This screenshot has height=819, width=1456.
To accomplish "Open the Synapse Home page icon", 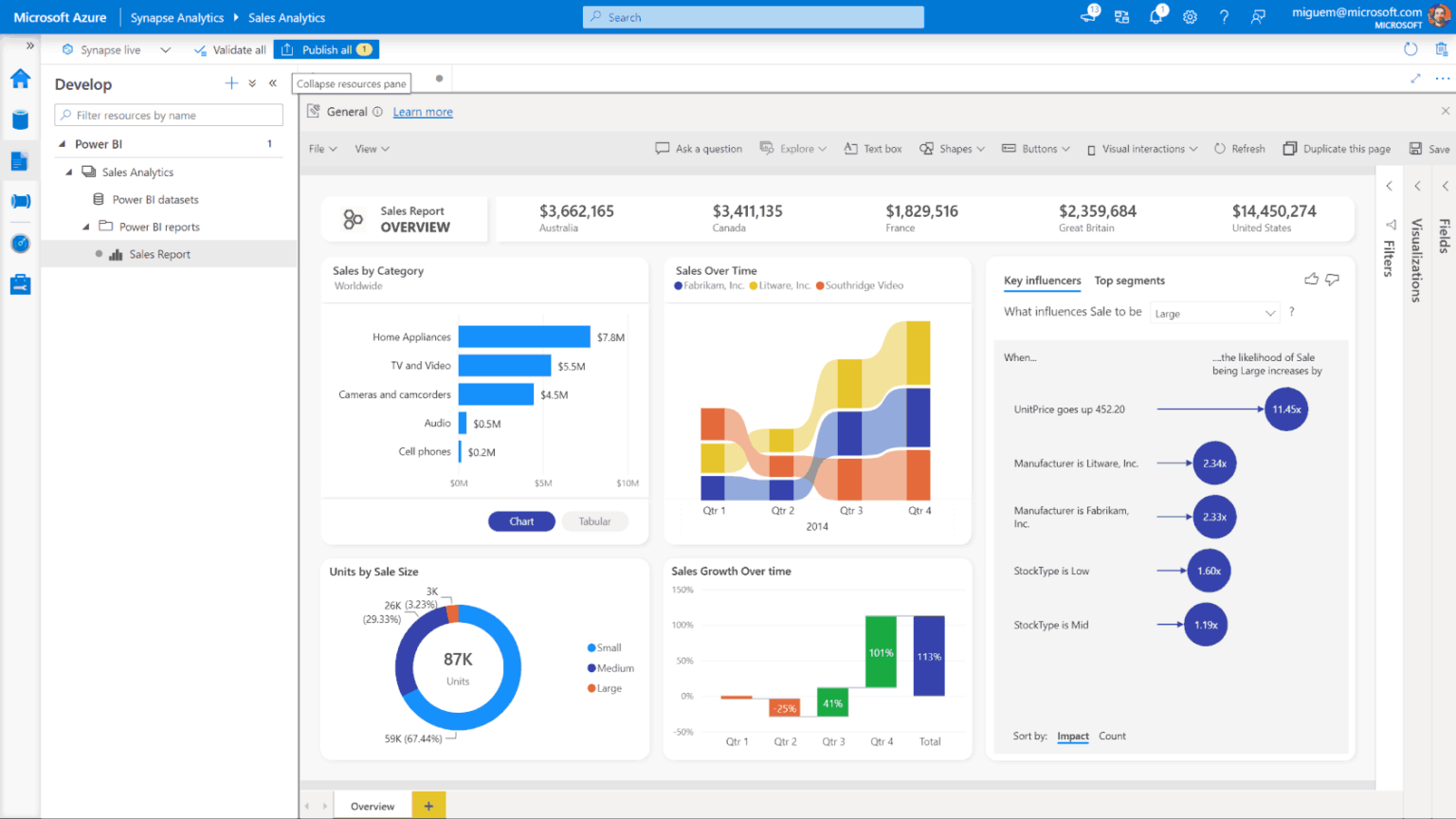I will 21,79.
